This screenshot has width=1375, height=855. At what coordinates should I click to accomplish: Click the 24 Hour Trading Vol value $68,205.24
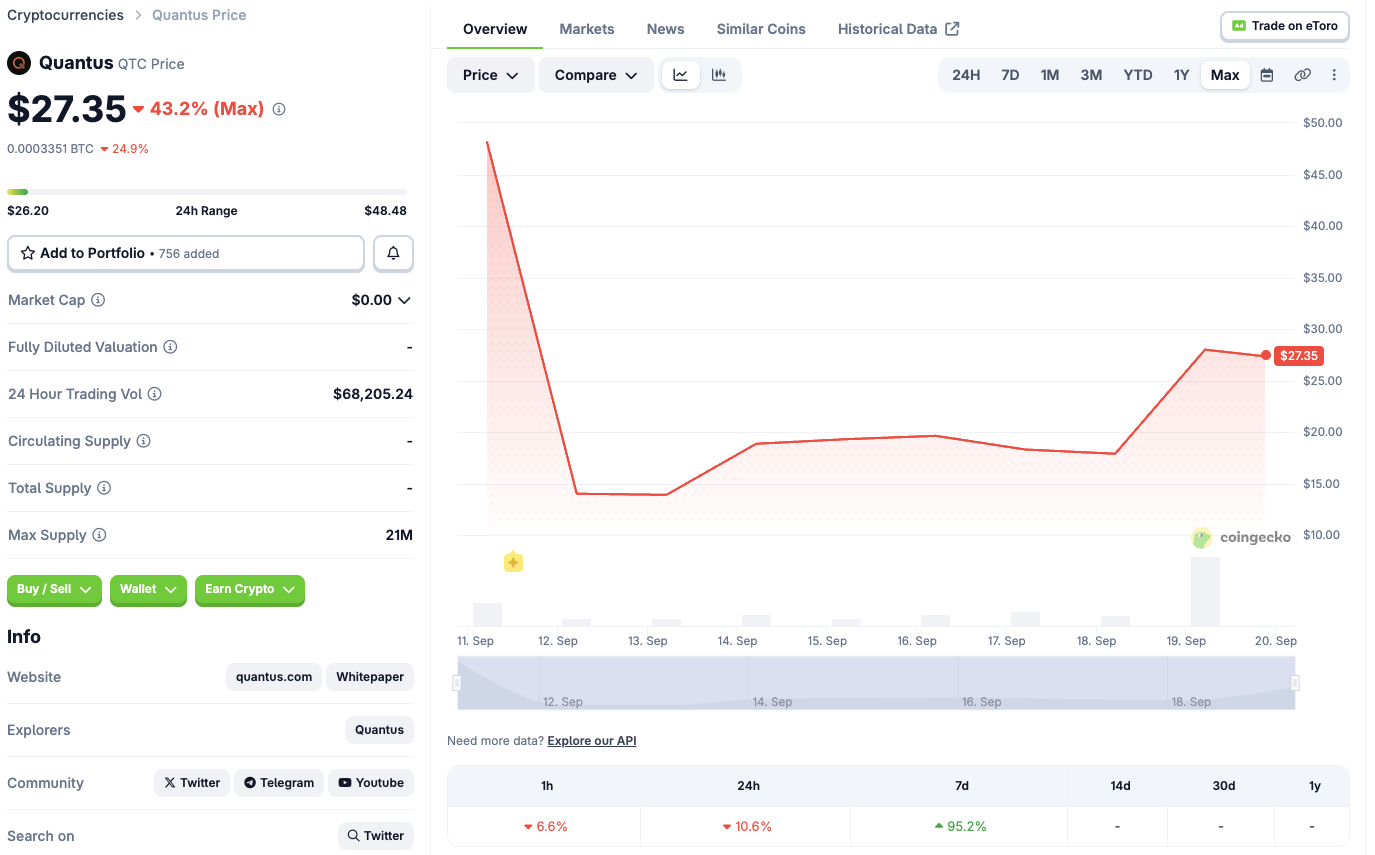point(373,394)
